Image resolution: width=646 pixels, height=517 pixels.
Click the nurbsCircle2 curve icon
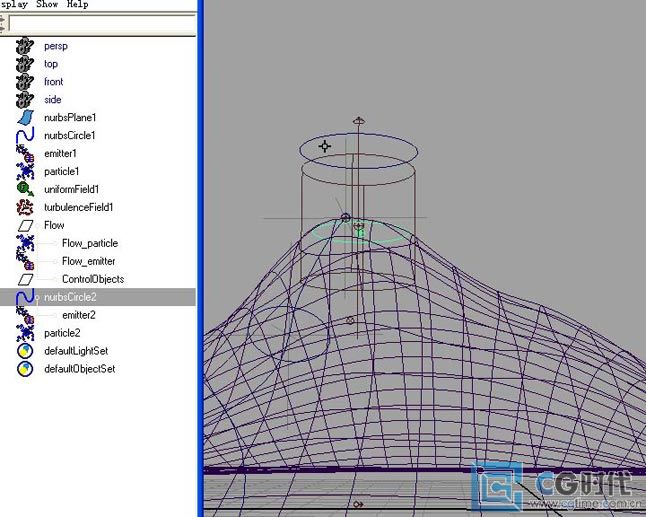(25, 297)
